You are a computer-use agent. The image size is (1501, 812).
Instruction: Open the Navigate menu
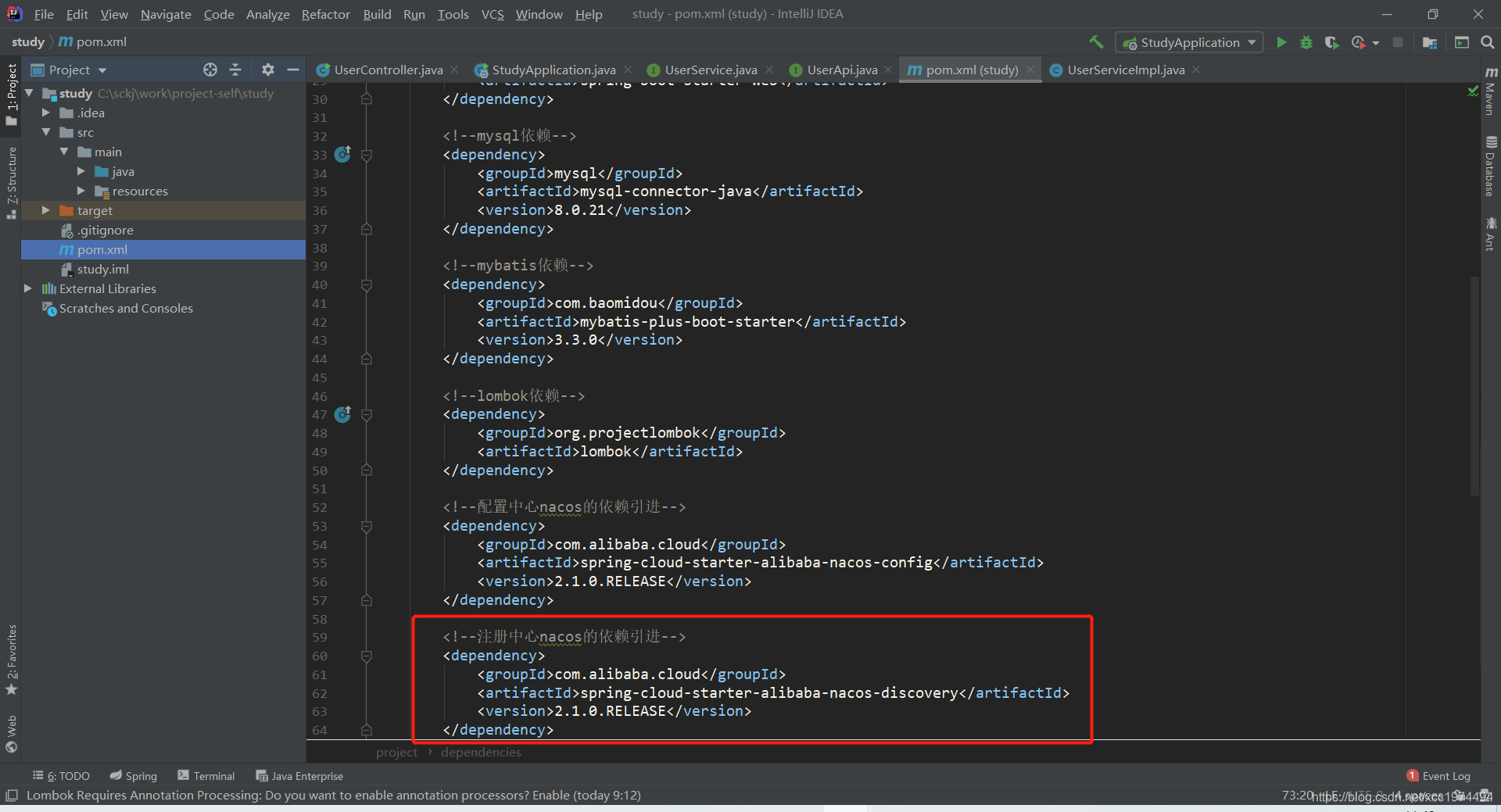click(x=166, y=14)
